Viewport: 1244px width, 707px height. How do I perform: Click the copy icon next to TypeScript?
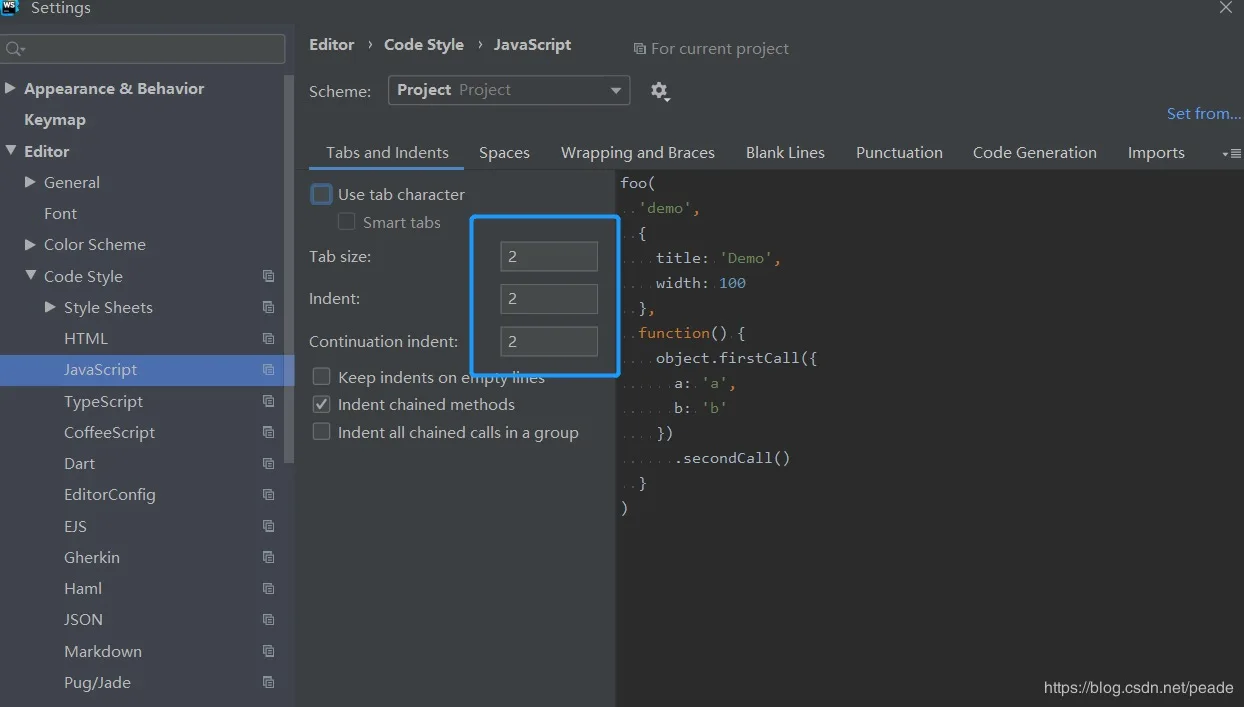coord(268,401)
